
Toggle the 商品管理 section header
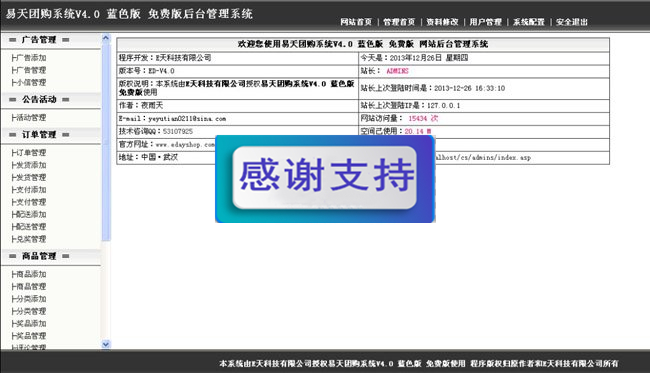39,256
